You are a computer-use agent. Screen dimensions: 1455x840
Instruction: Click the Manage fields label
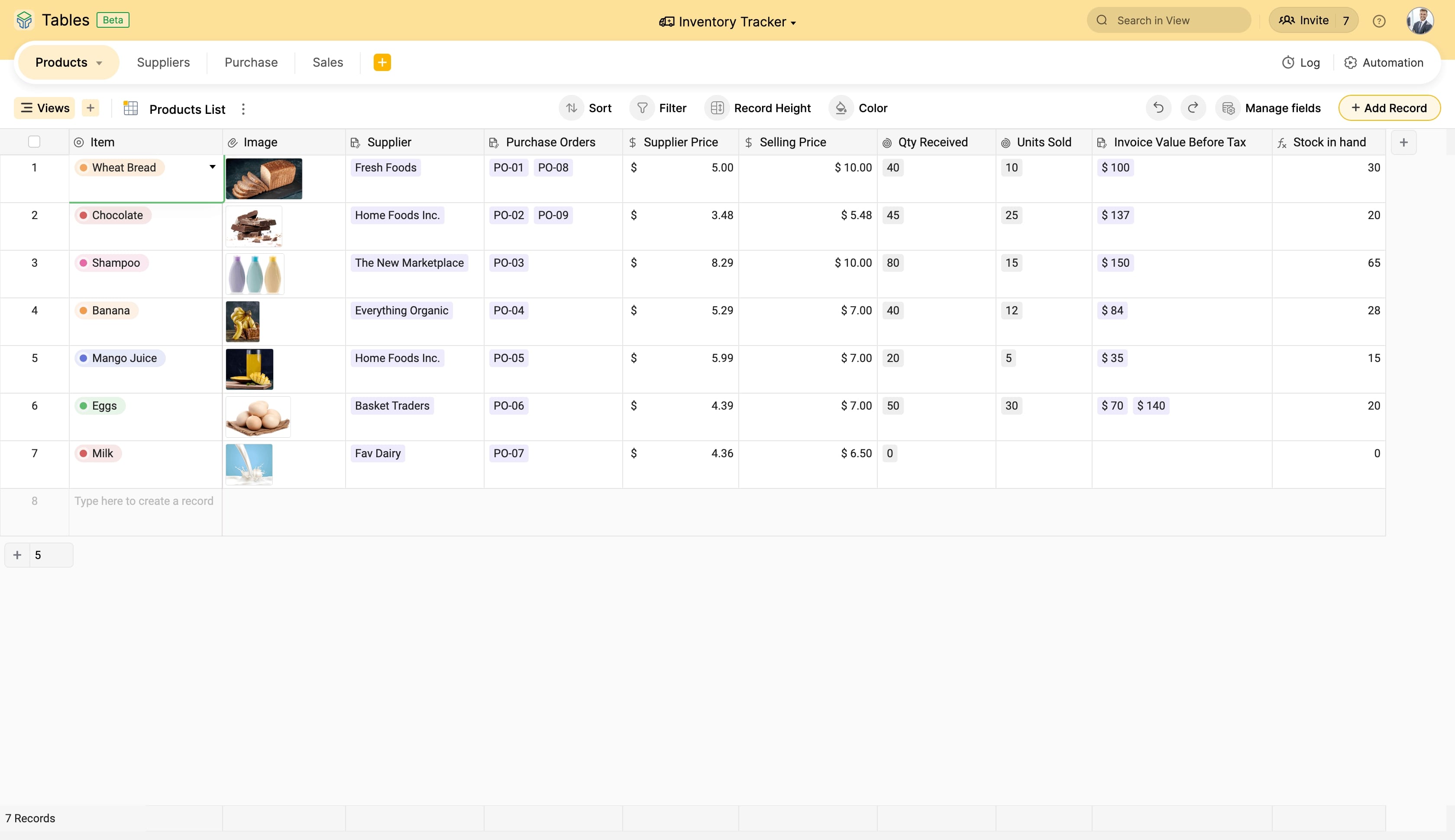[1283, 108]
